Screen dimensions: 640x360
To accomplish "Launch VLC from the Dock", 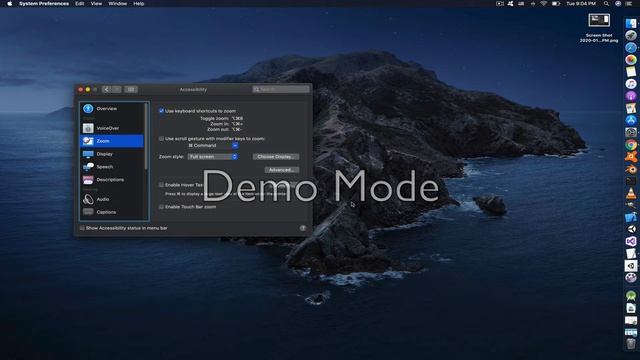I will pyautogui.click(x=631, y=193).
